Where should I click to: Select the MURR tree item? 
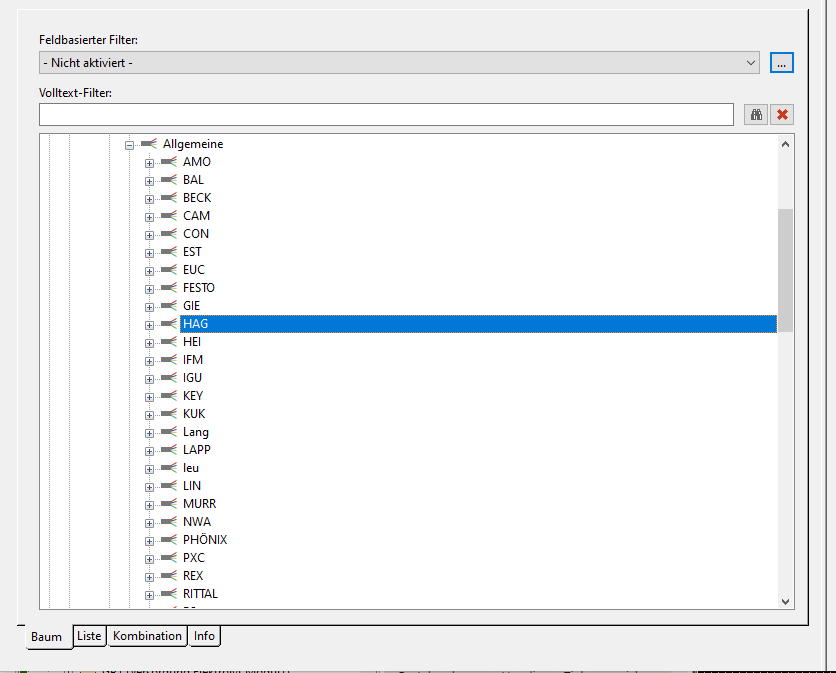click(199, 503)
